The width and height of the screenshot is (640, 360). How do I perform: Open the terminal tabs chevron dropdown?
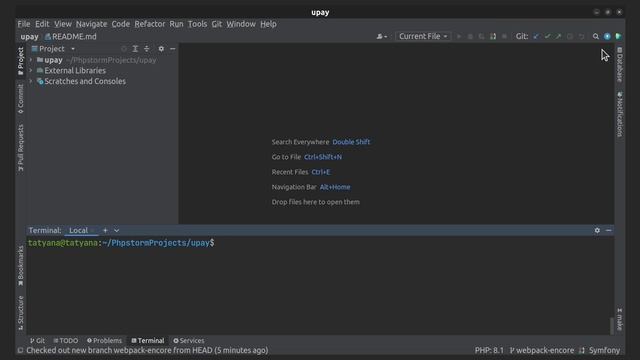pos(116,230)
